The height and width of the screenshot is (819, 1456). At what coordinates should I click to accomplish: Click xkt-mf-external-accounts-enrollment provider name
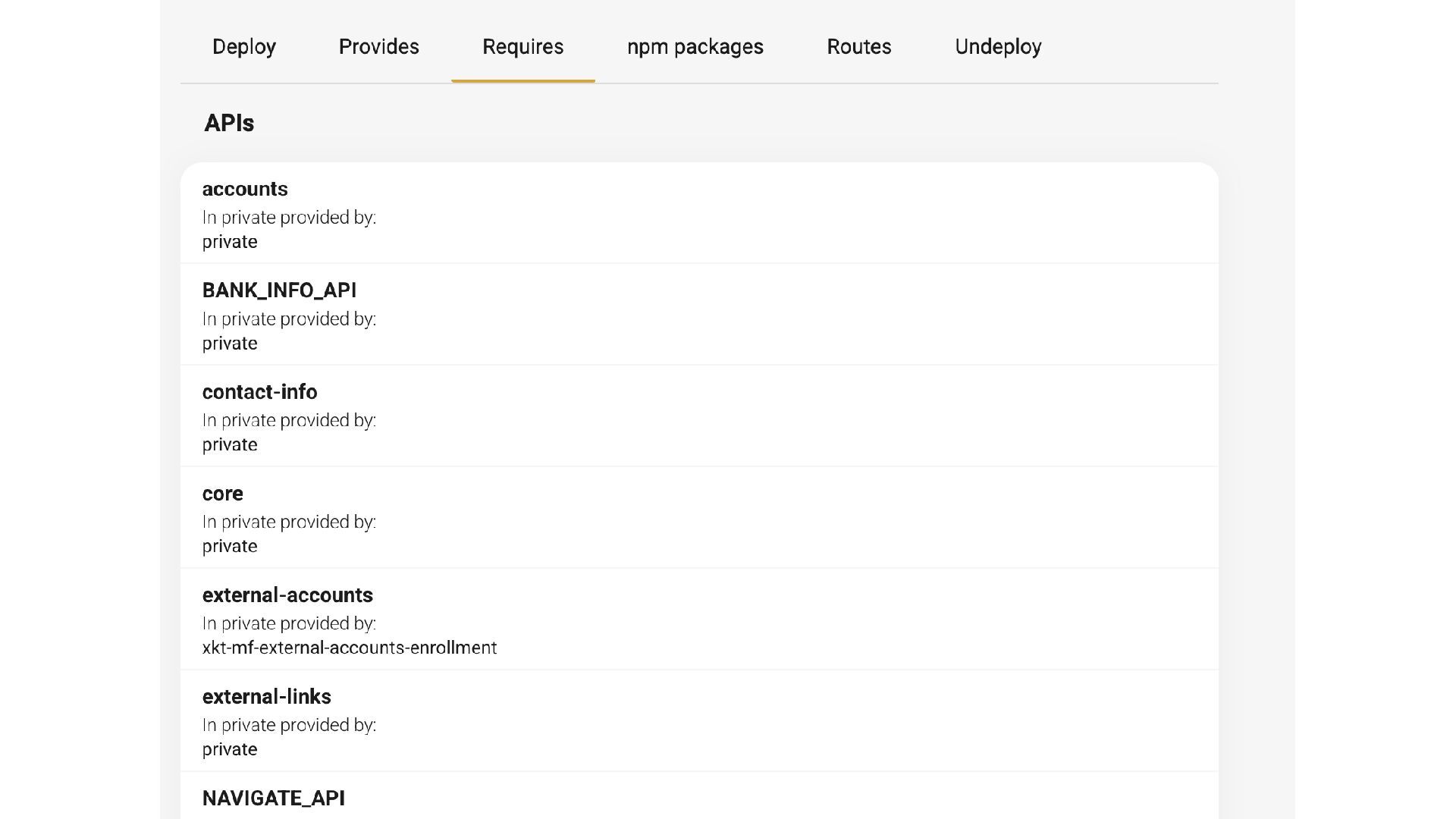point(349,648)
